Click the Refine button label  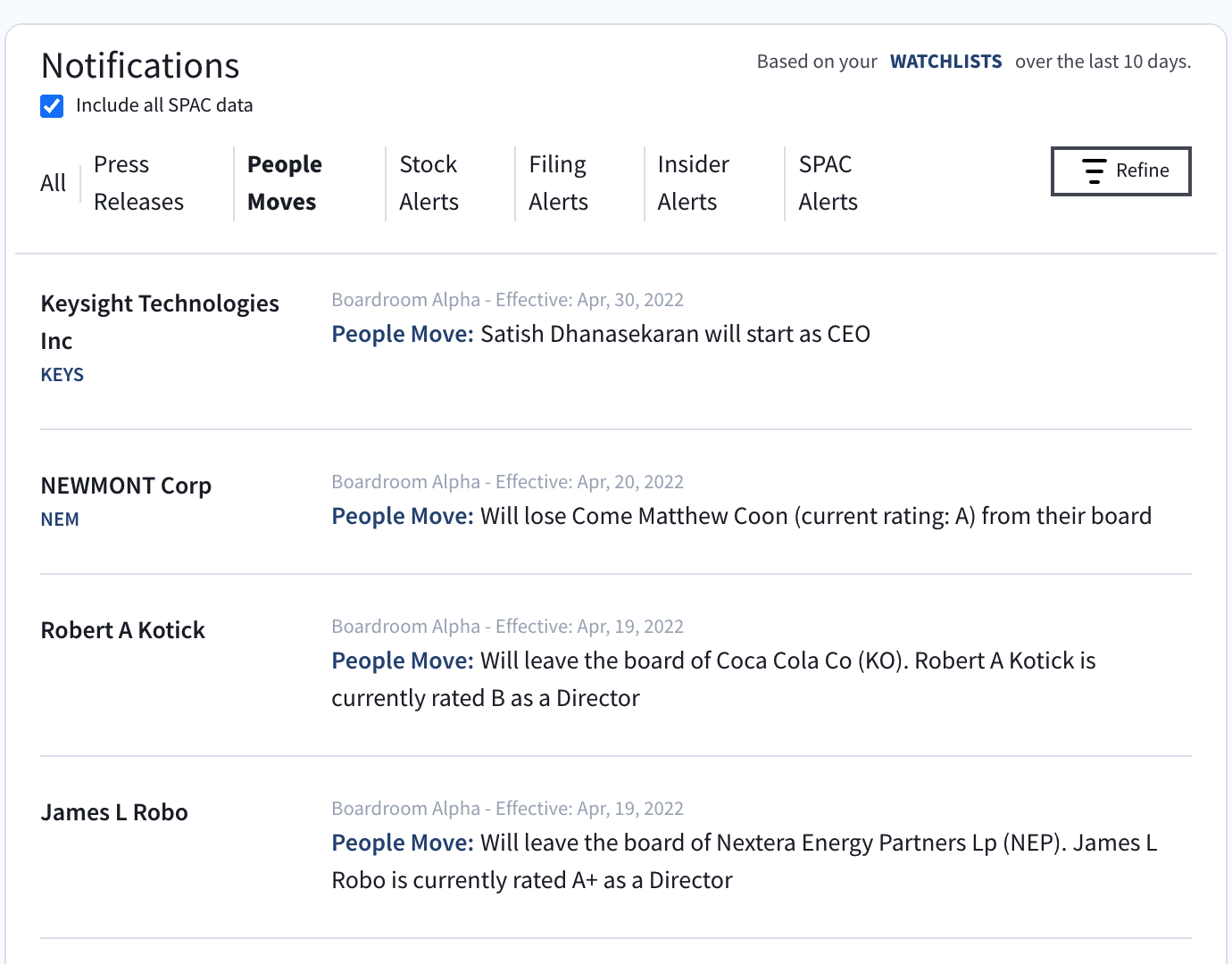pyautogui.click(x=1142, y=170)
